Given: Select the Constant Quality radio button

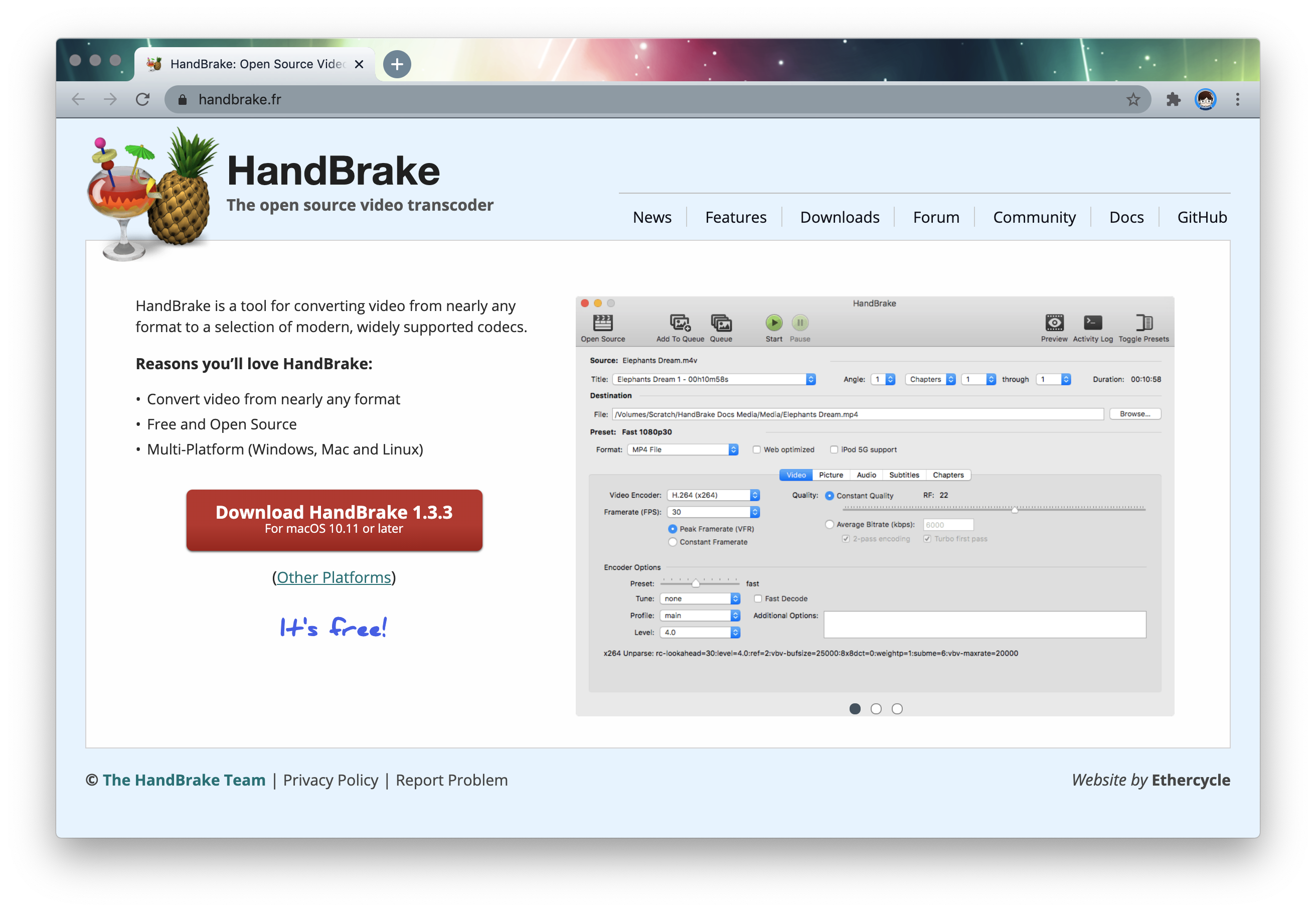Looking at the screenshot, I should point(829,496).
